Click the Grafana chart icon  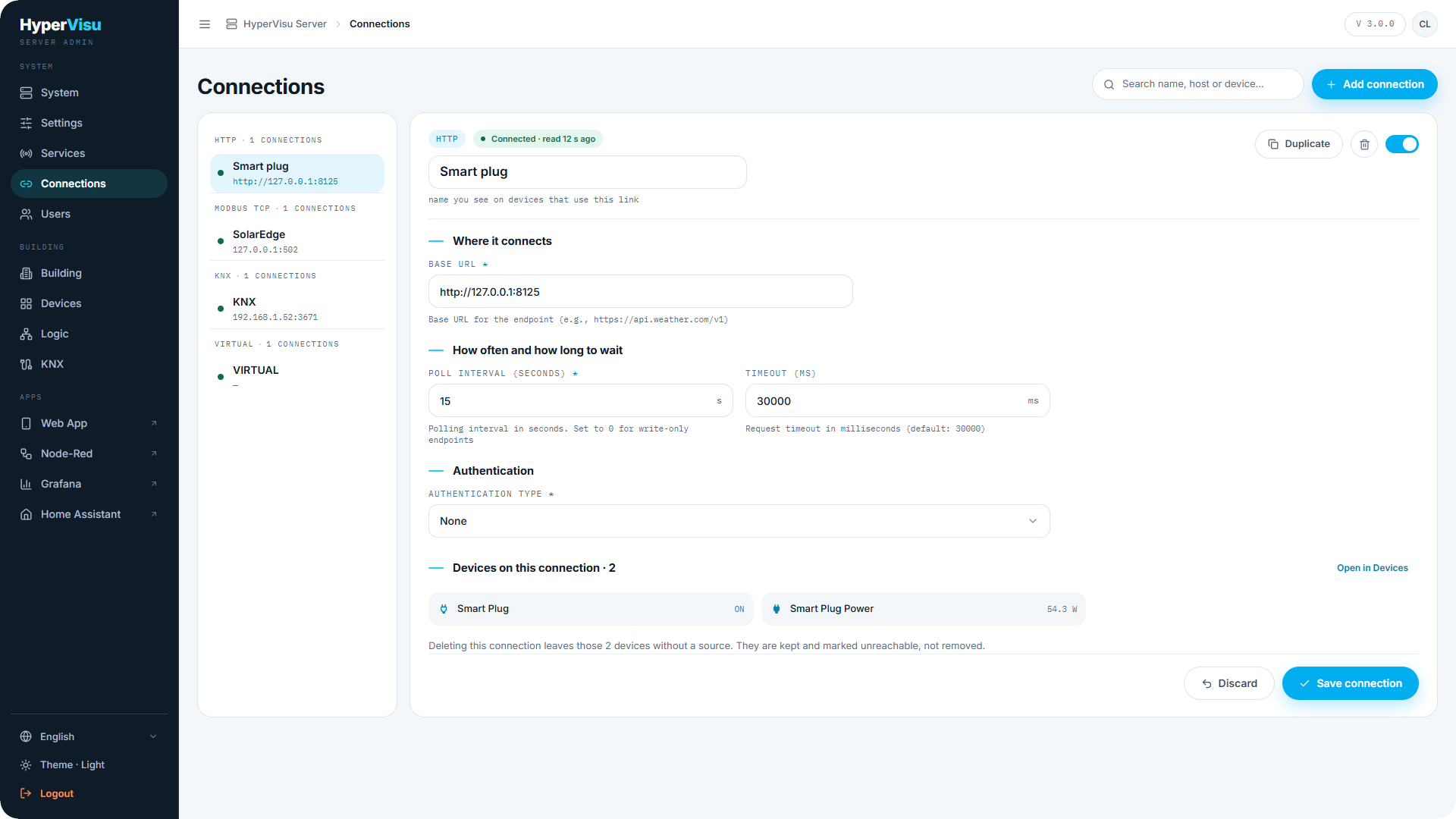[26, 484]
